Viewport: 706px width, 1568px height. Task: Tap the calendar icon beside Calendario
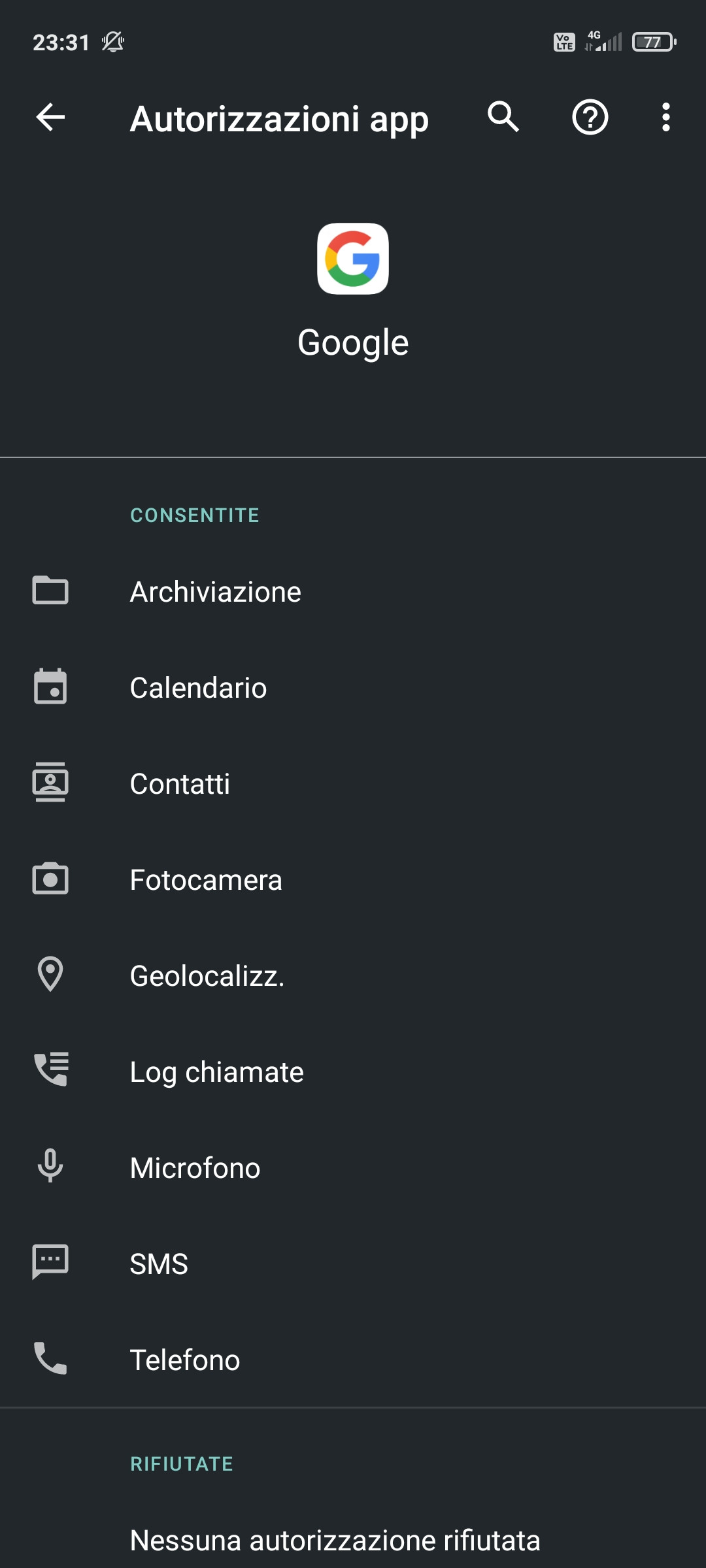coord(50,687)
